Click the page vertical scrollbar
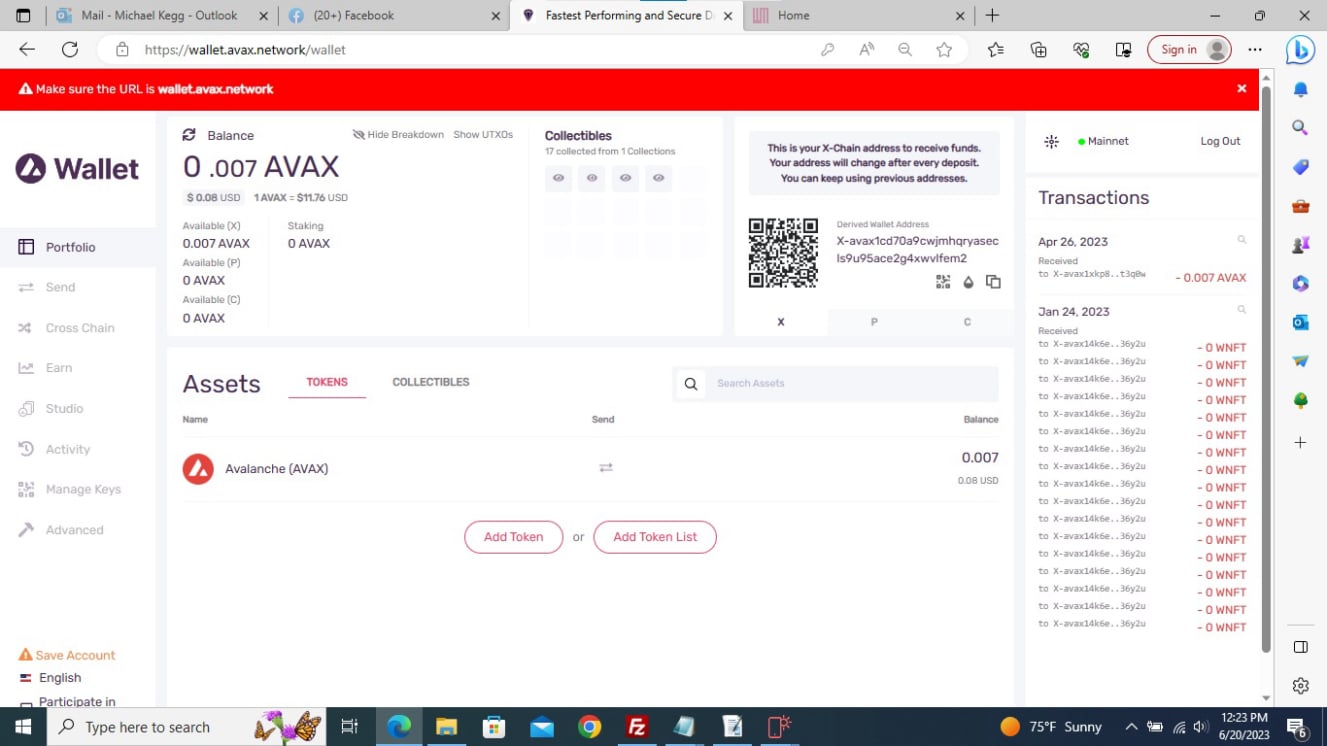Screen dimensions: 1327x746 point(1266,369)
